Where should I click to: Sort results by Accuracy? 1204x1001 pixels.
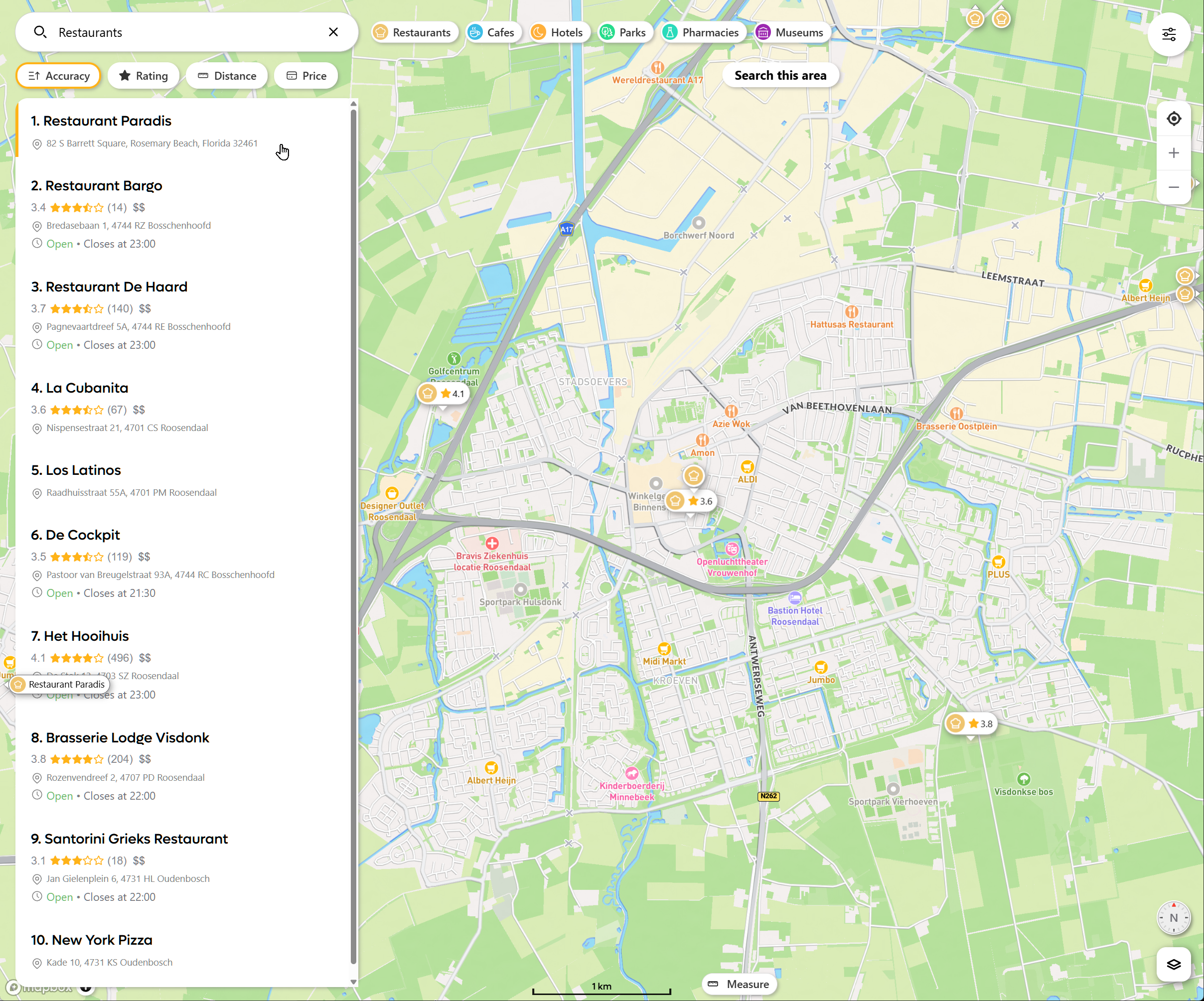click(58, 76)
